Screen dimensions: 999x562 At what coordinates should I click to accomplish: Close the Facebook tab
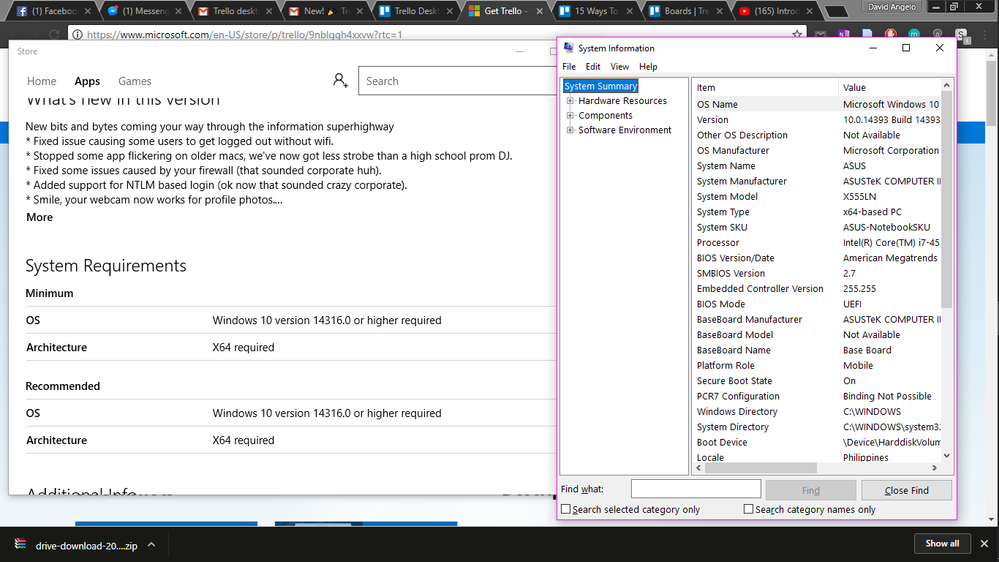point(88,11)
